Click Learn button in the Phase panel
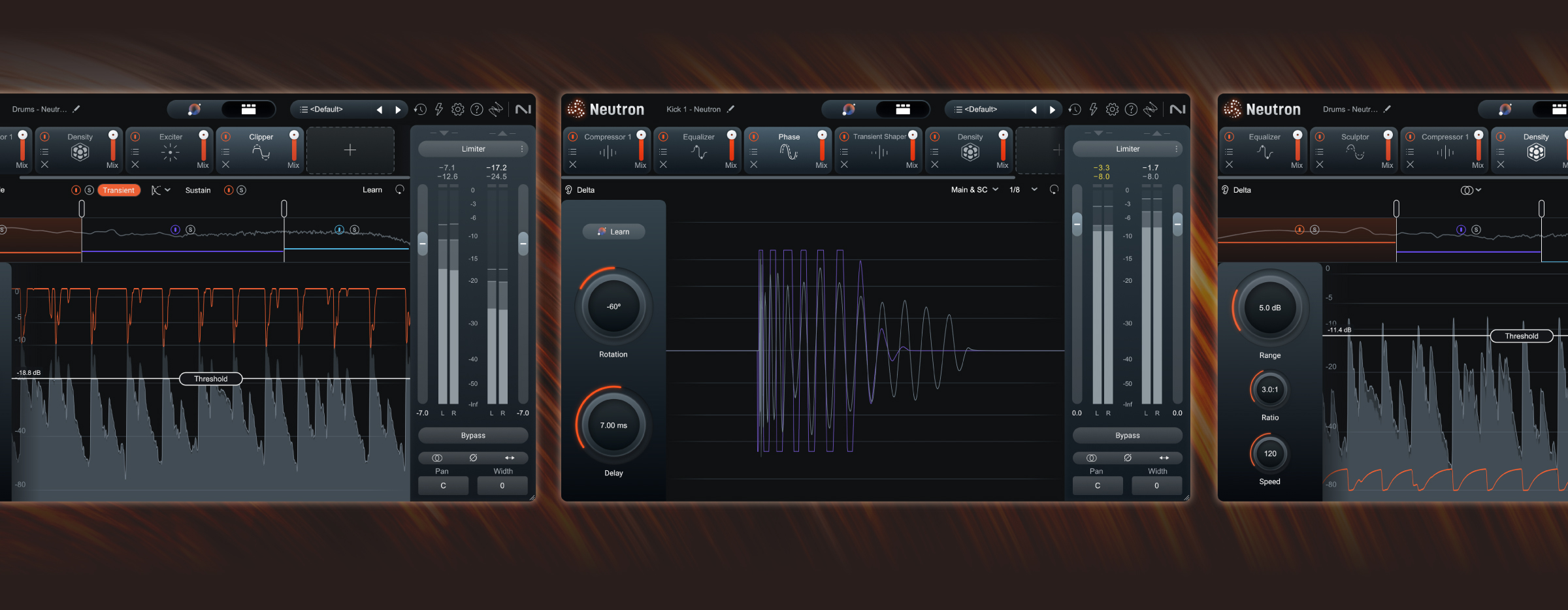1568x610 pixels. pos(613,232)
